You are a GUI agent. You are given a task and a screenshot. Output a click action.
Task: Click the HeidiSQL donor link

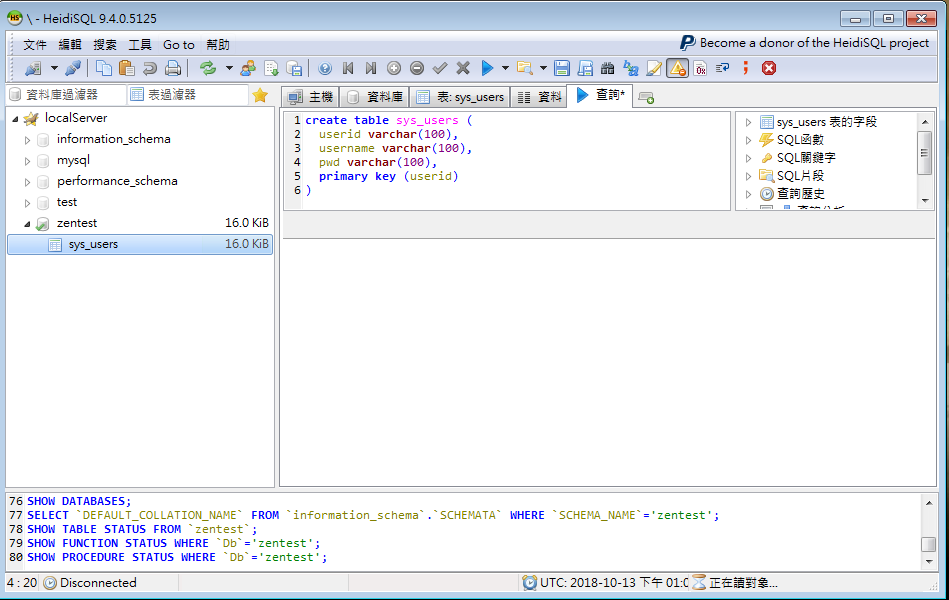pos(805,43)
